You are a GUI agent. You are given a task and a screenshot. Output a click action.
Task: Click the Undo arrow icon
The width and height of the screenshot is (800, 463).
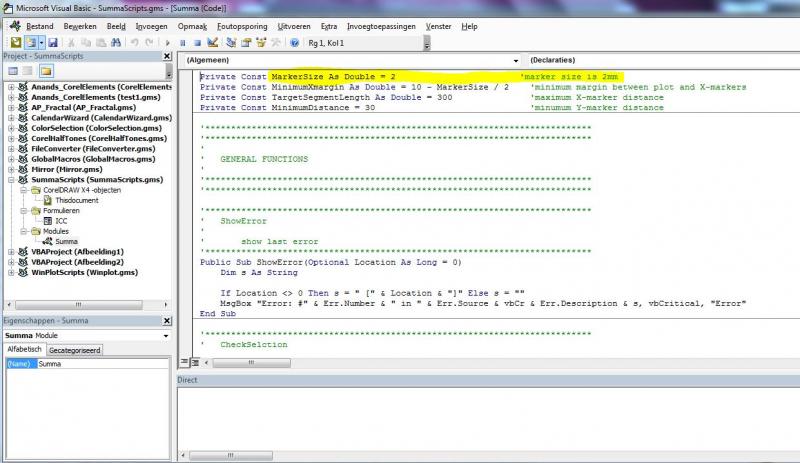tap(134, 43)
